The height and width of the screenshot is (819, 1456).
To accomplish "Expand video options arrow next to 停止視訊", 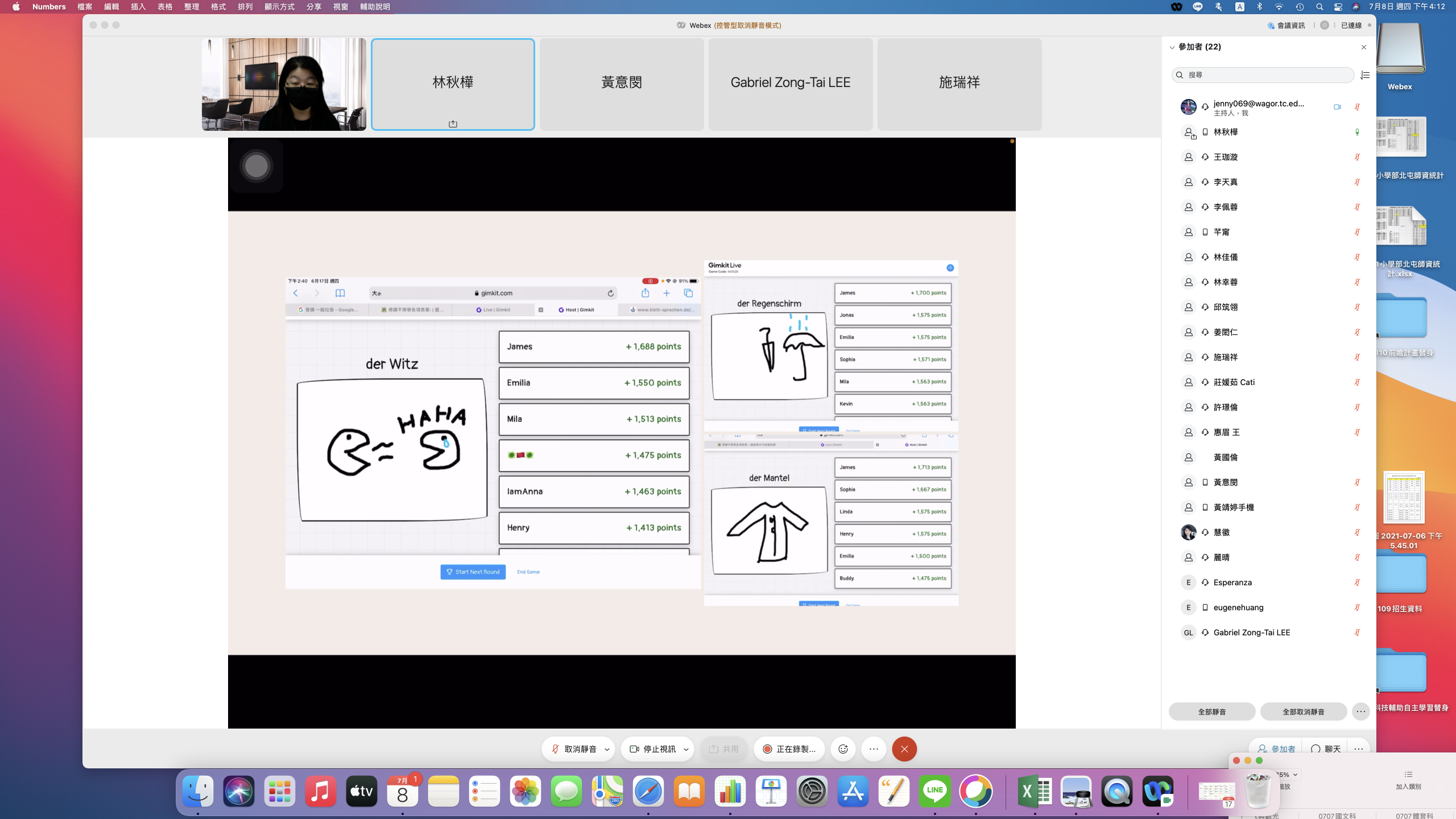I will 686,749.
